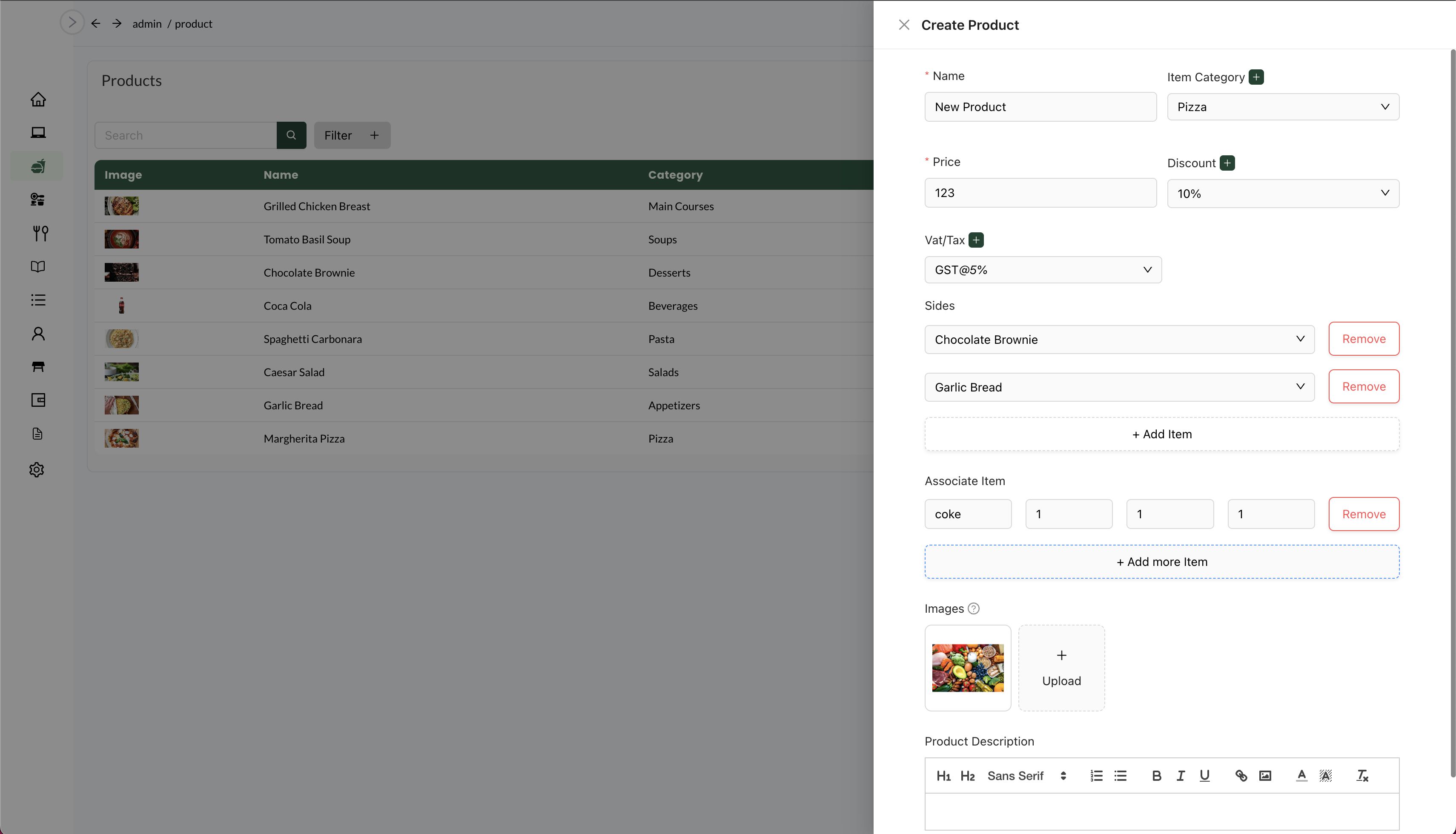This screenshot has width=1456, height=834.
Task: Click the insert image icon in the editor
Action: 1264,776
